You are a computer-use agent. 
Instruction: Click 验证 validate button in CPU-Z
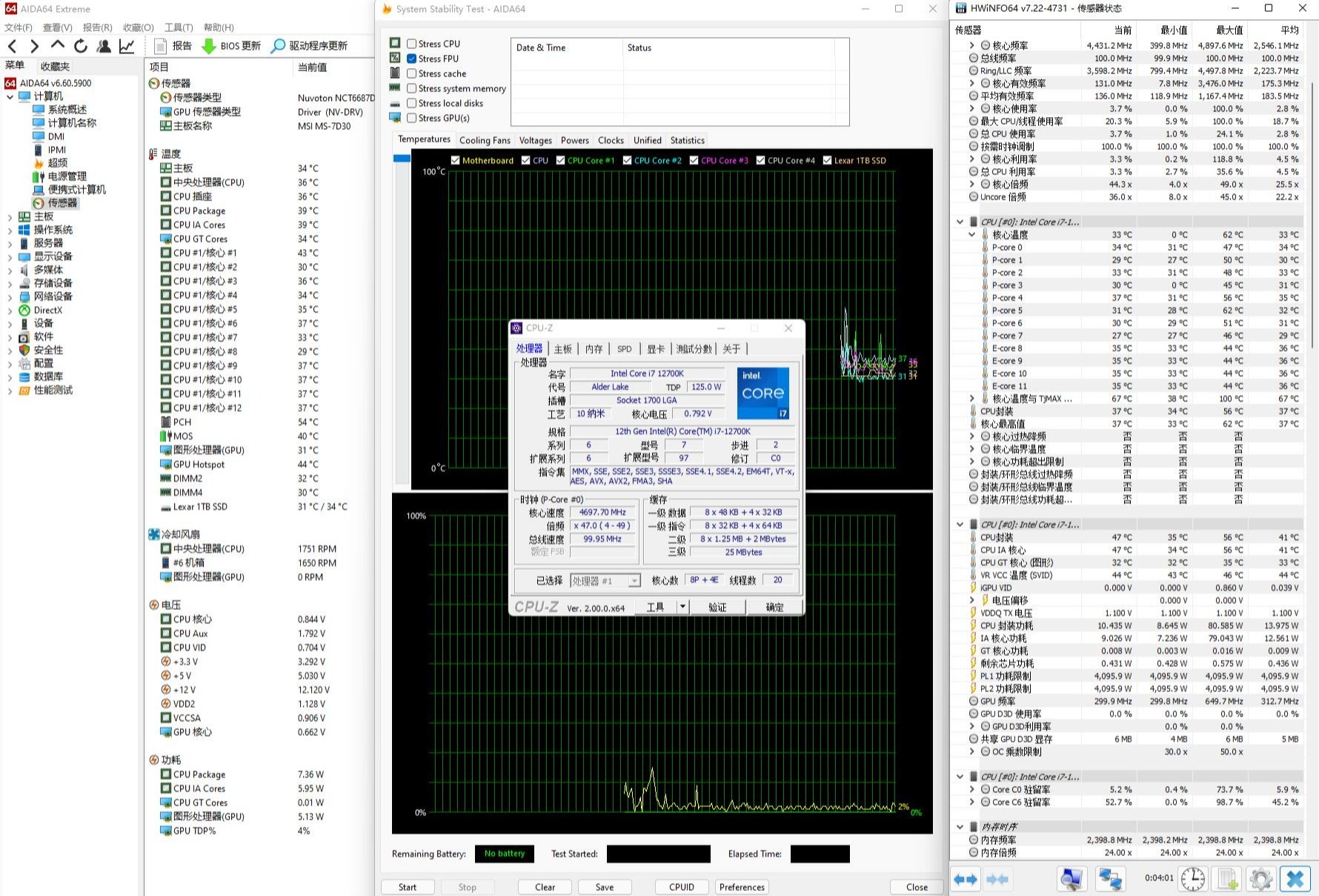tap(717, 607)
